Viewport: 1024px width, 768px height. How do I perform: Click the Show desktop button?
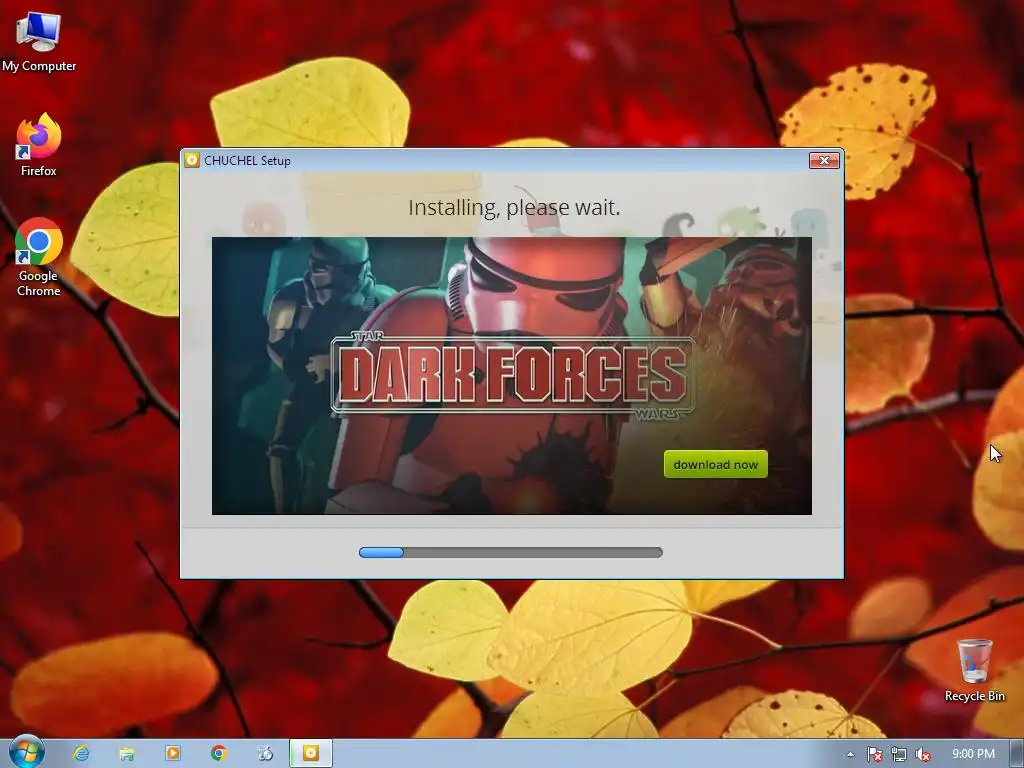point(1017,754)
